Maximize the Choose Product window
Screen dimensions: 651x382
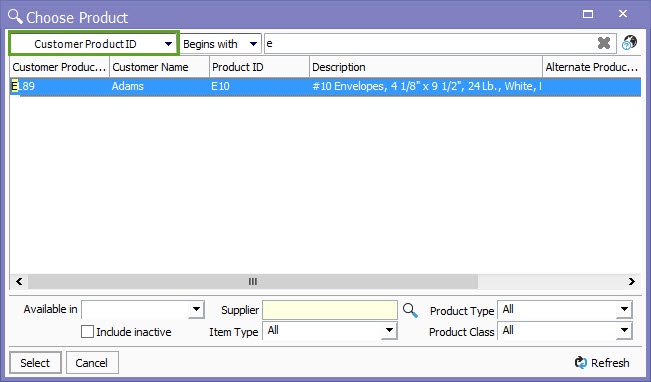pos(588,14)
